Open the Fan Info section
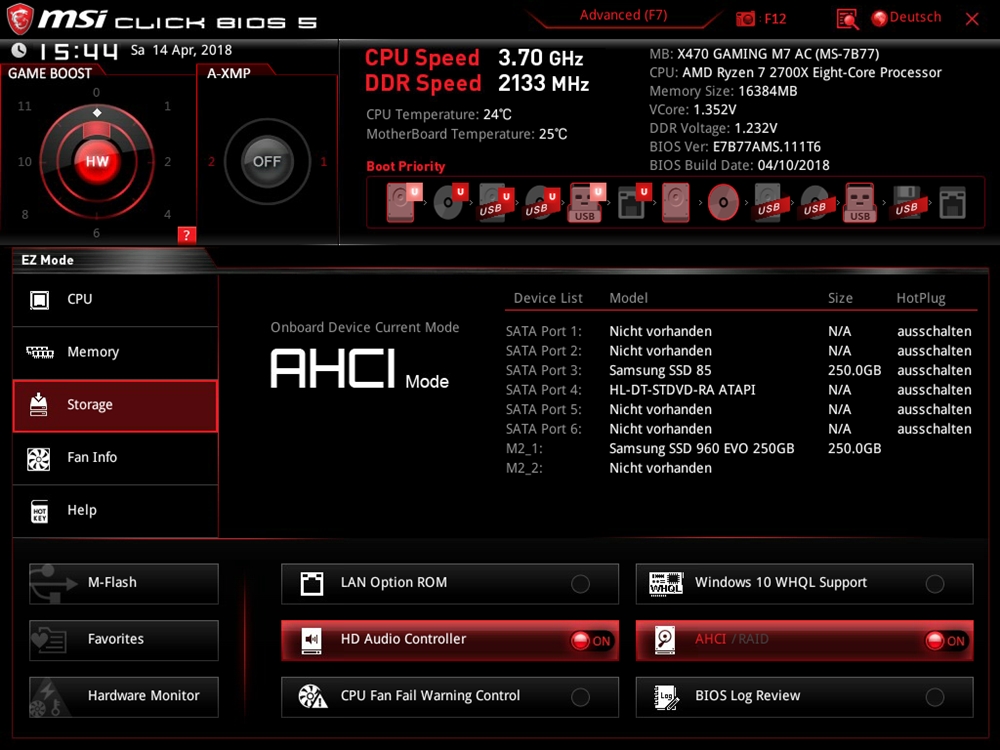The height and width of the screenshot is (750, 1000). [115, 457]
